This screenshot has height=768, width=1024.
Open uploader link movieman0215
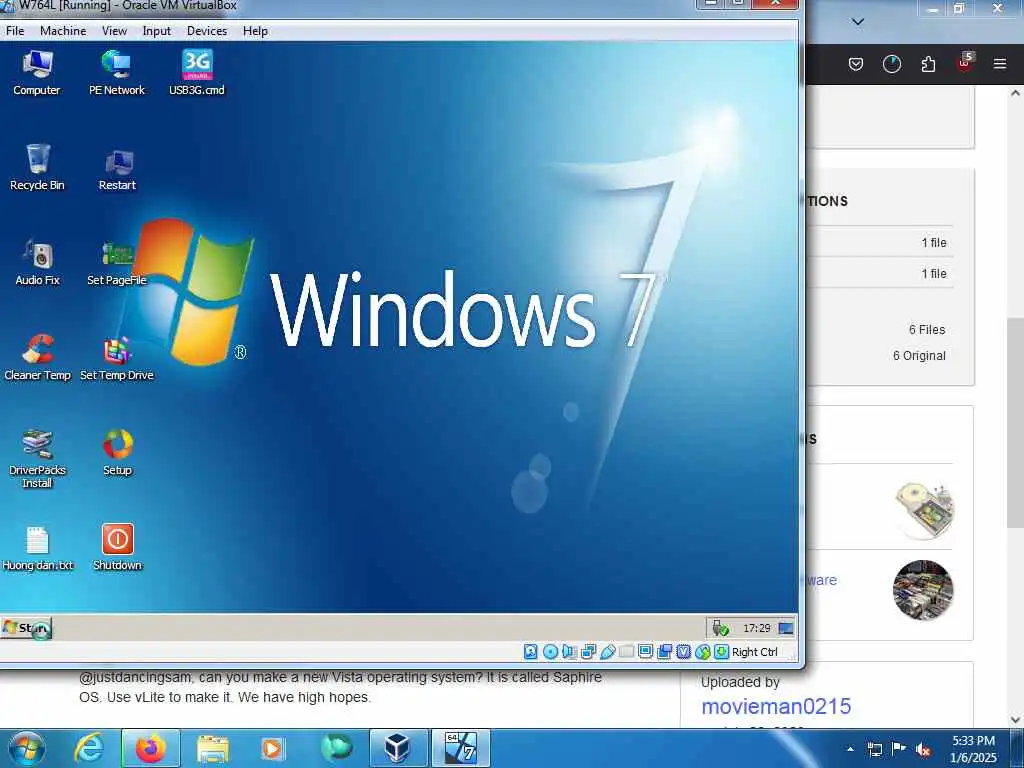(776, 706)
